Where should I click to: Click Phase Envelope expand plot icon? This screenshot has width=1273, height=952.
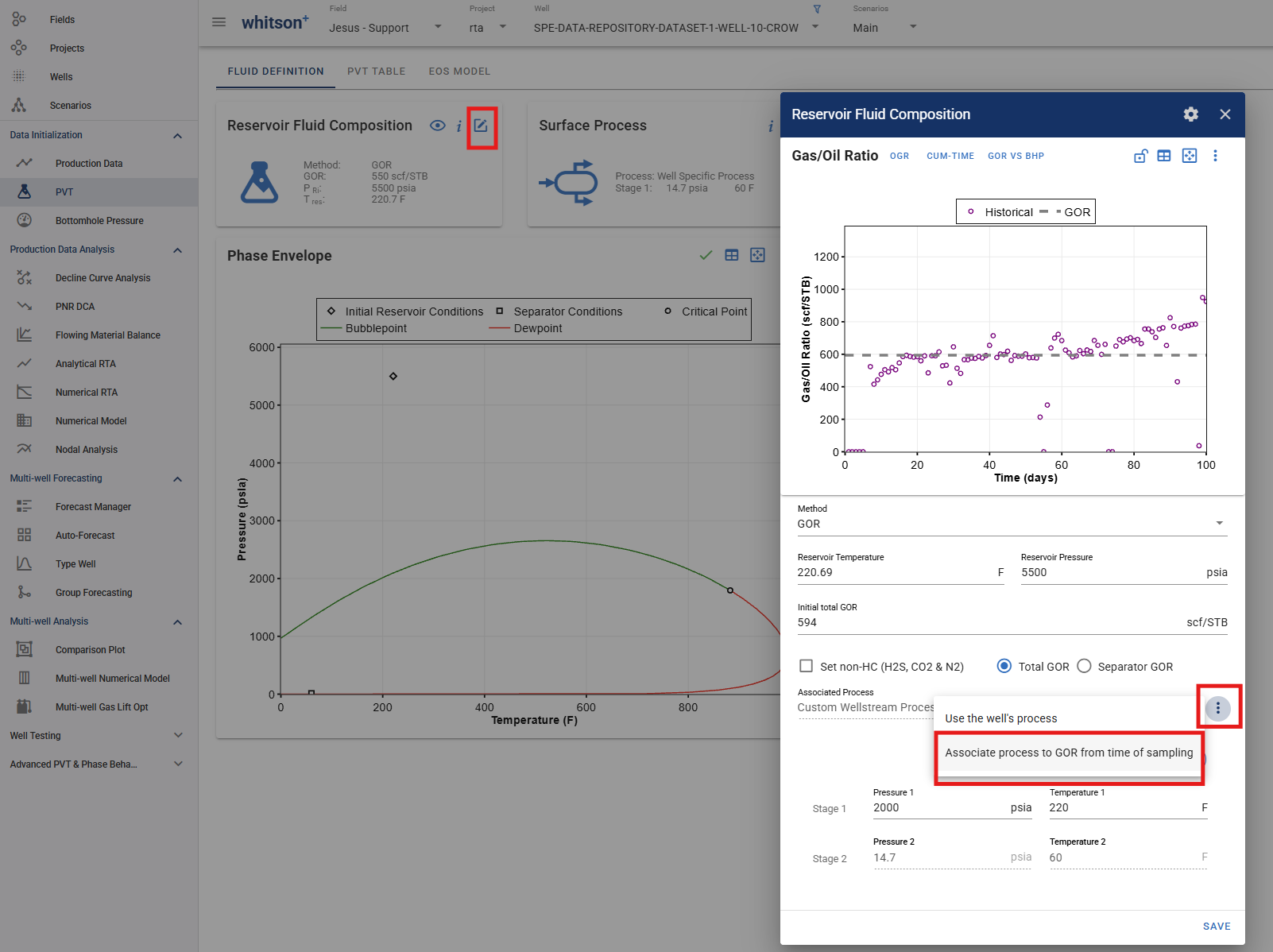click(757, 255)
